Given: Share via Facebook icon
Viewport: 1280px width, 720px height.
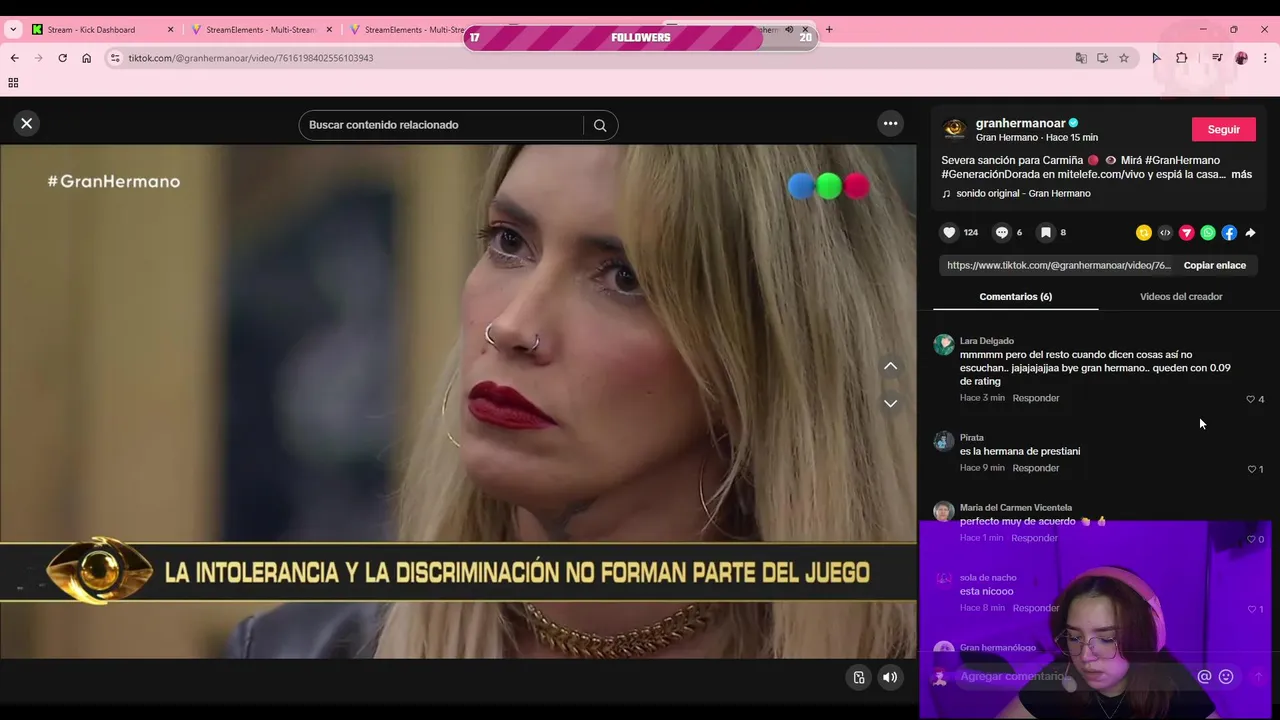Looking at the screenshot, I should click(1229, 232).
